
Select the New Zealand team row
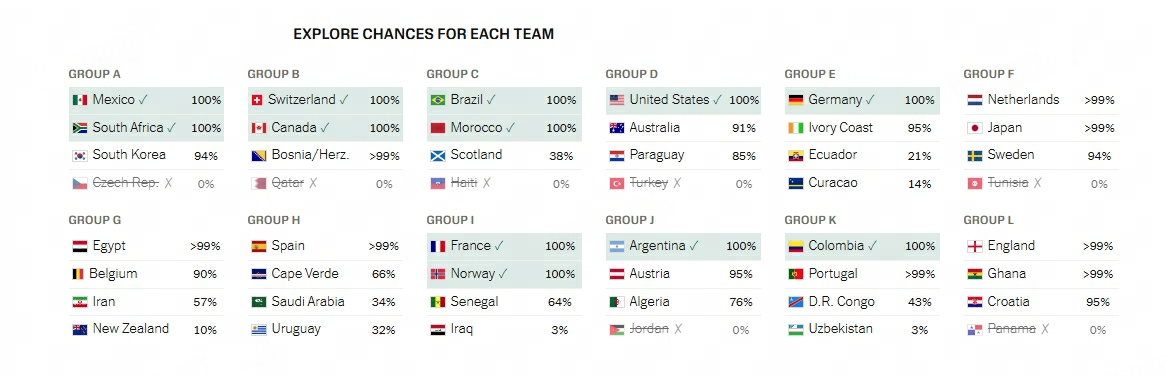pyautogui.click(x=146, y=329)
